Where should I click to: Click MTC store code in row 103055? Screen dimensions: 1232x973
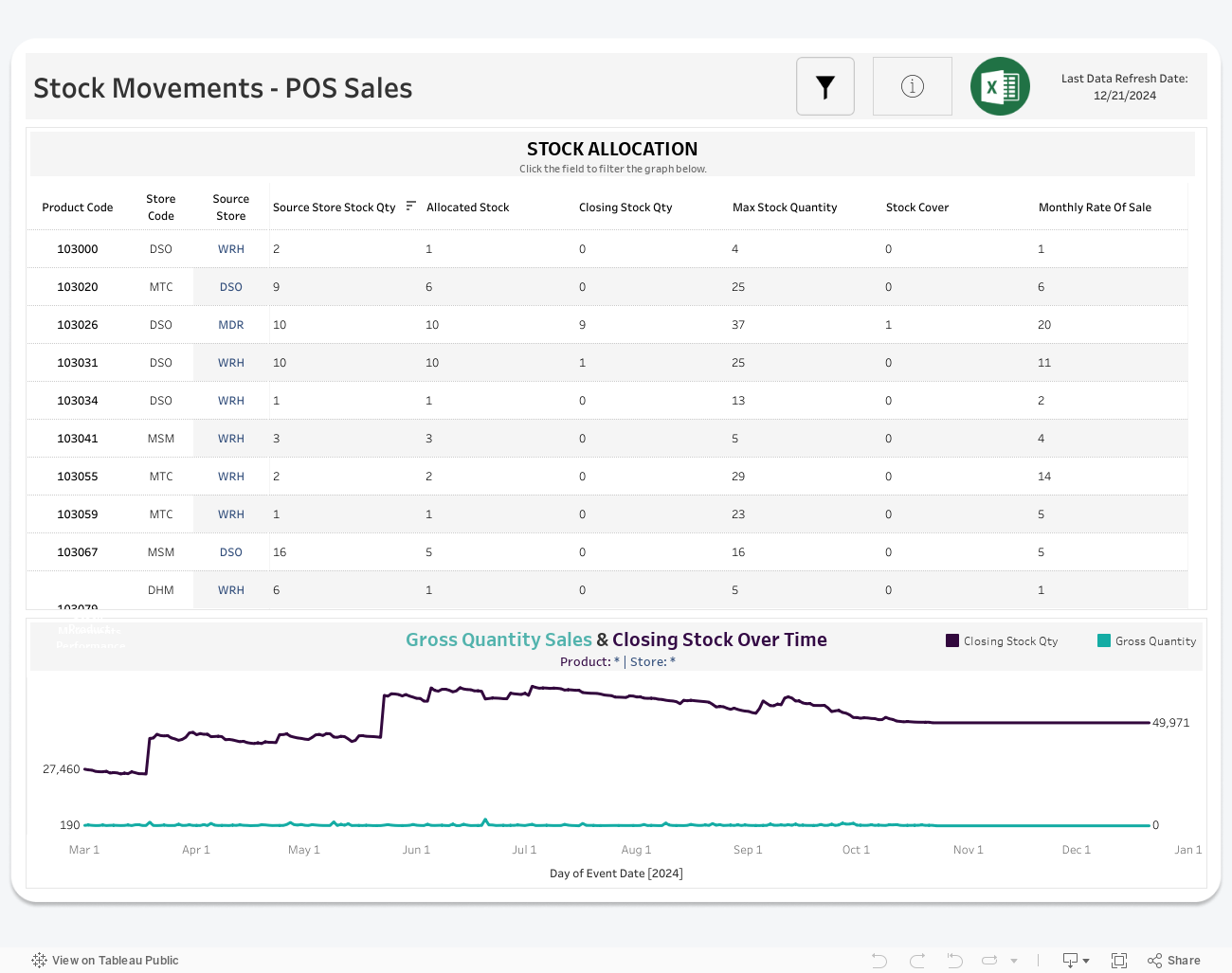161,477
